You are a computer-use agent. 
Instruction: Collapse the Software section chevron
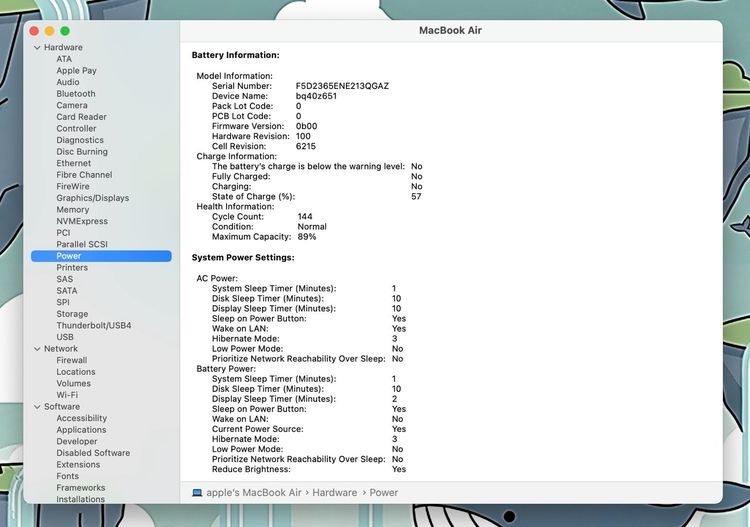coord(37,407)
